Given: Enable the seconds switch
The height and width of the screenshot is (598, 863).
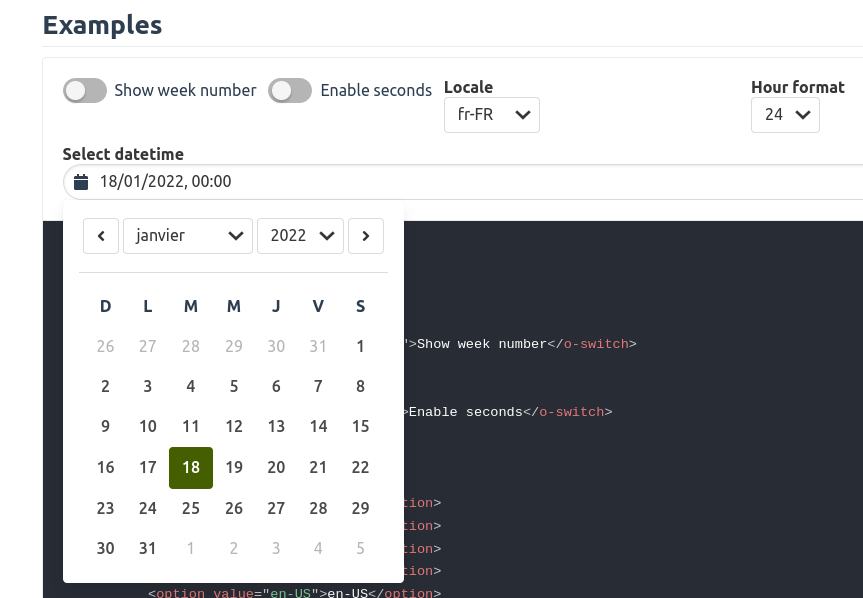Looking at the screenshot, I should [x=290, y=90].
